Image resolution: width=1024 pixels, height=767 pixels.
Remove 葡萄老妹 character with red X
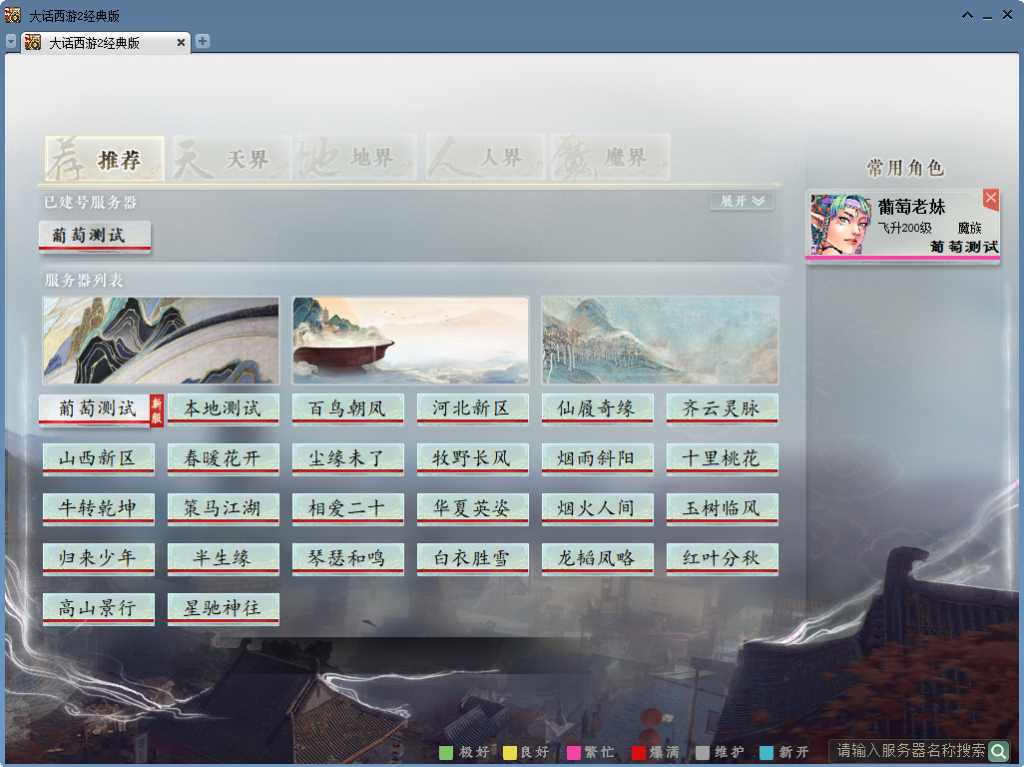coord(991,199)
